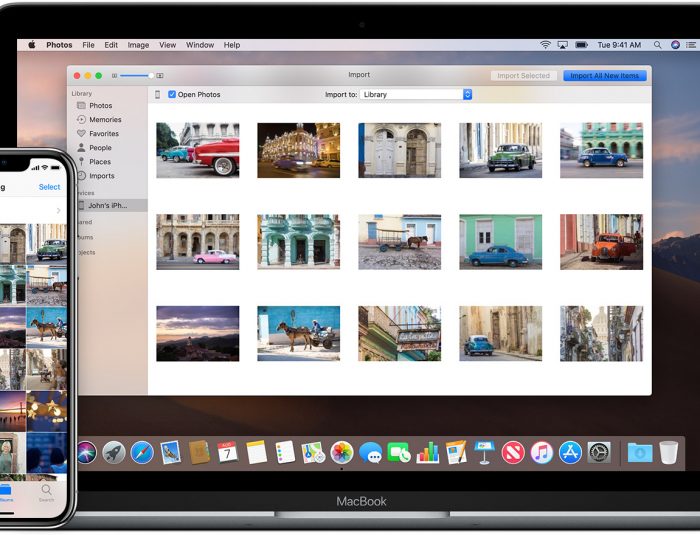This screenshot has height=535, width=700.
Task: Click Import All New Items button
Action: coord(604,75)
